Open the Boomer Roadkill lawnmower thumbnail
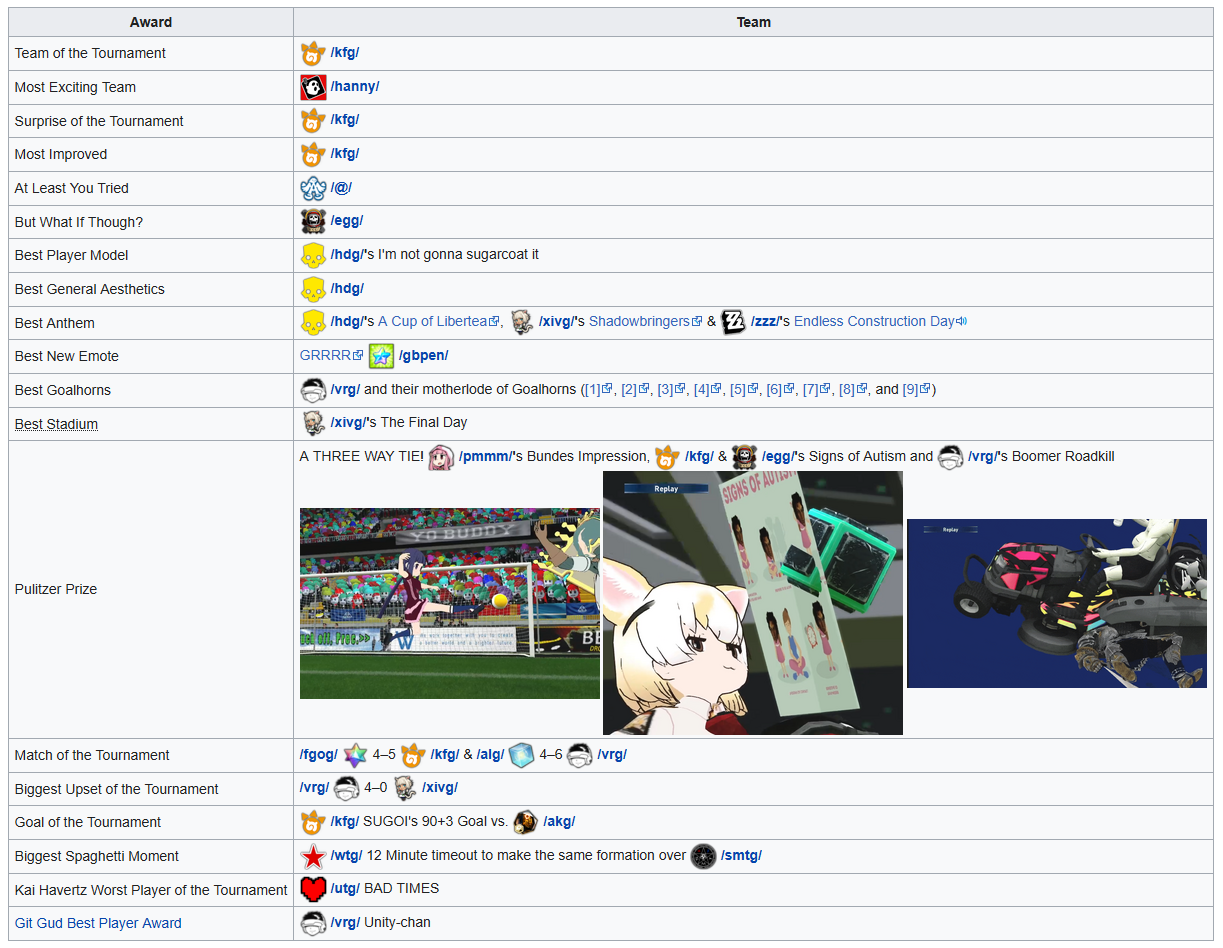The width and height of the screenshot is (1223, 948). 1057,603
